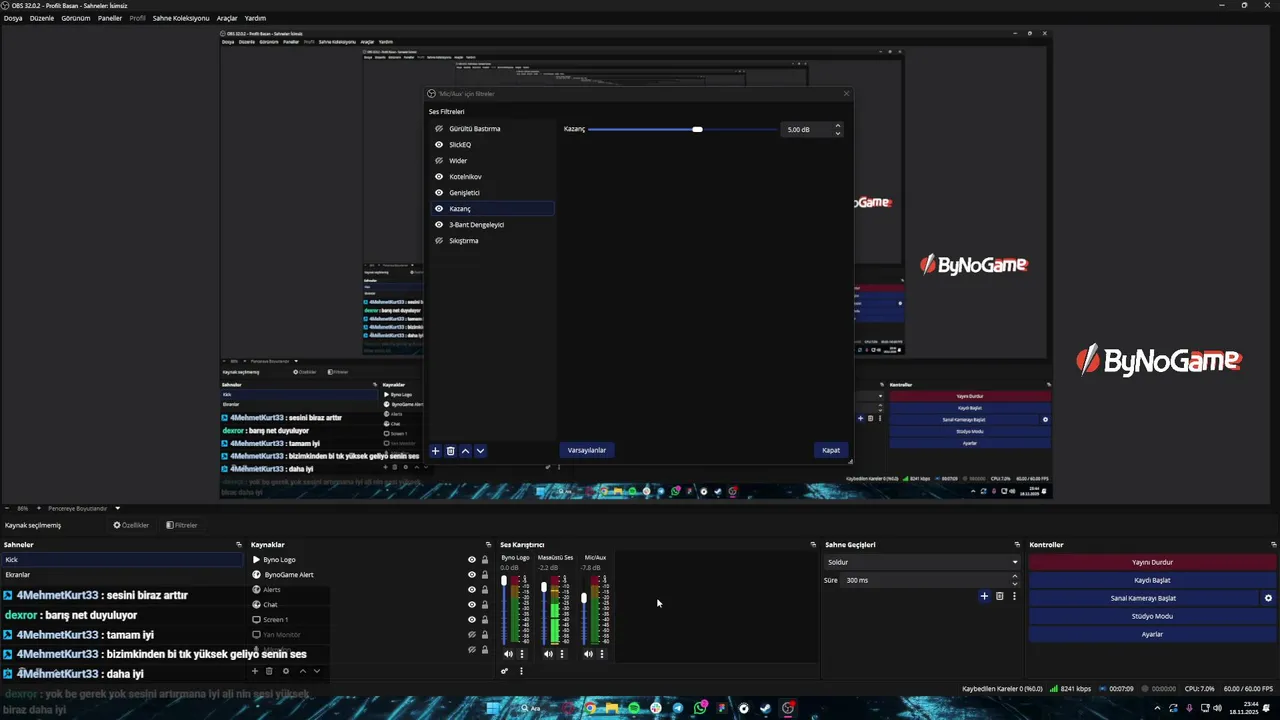Open the Dosya menu
The height and width of the screenshot is (720, 1280).
pos(13,18)
